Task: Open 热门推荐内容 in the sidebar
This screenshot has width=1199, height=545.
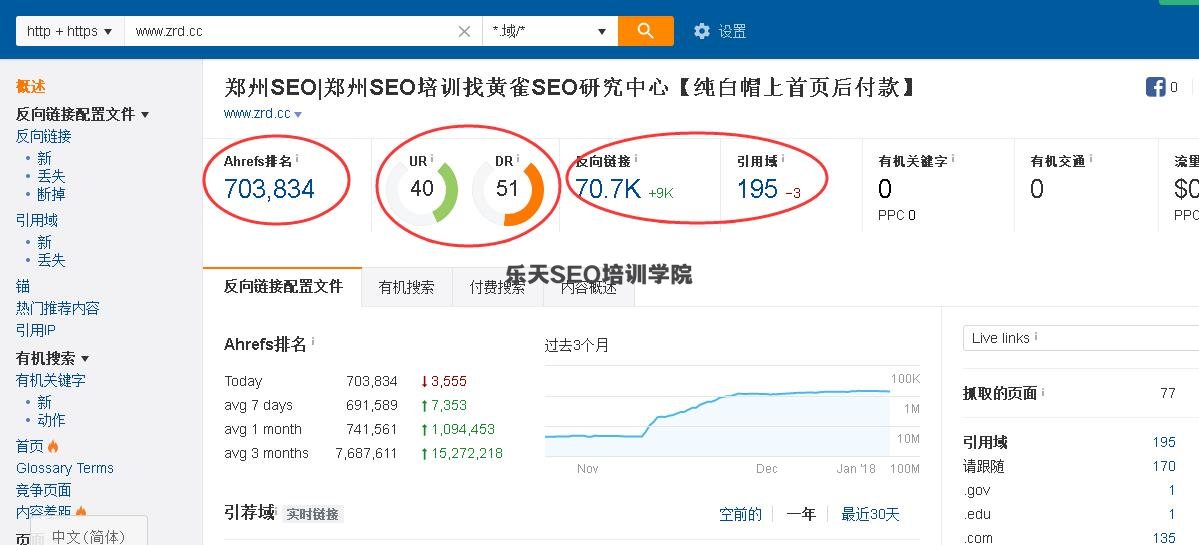Action: click(57, 308)
